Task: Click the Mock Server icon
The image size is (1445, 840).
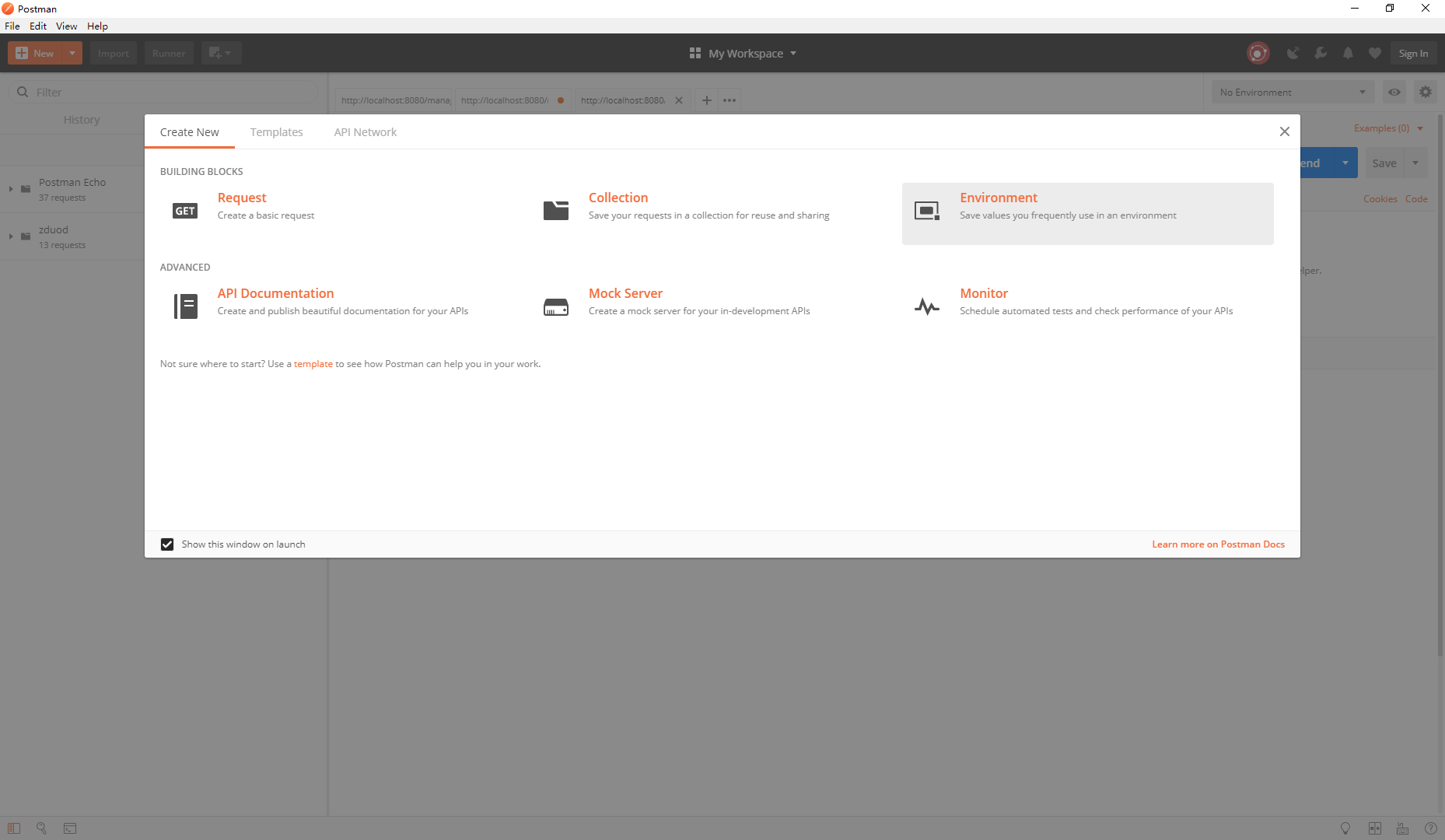Action: [x=556, y=306]
